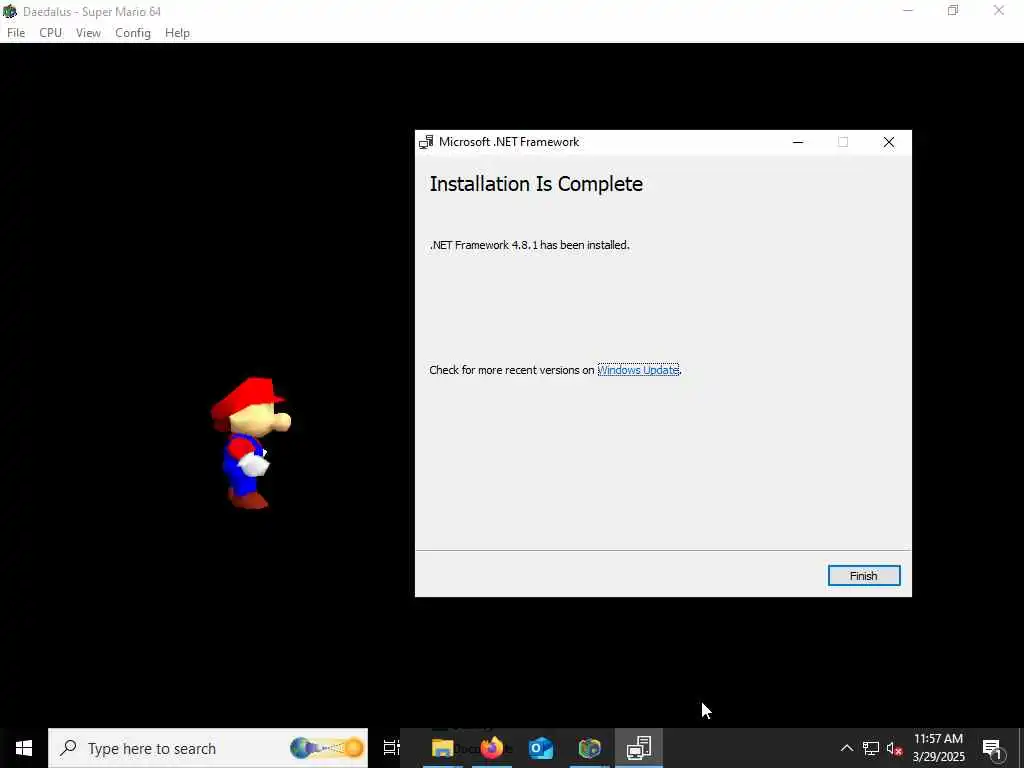Restore down the Daedalus window
Screen dimensions: 1024x768
(953, 10)
